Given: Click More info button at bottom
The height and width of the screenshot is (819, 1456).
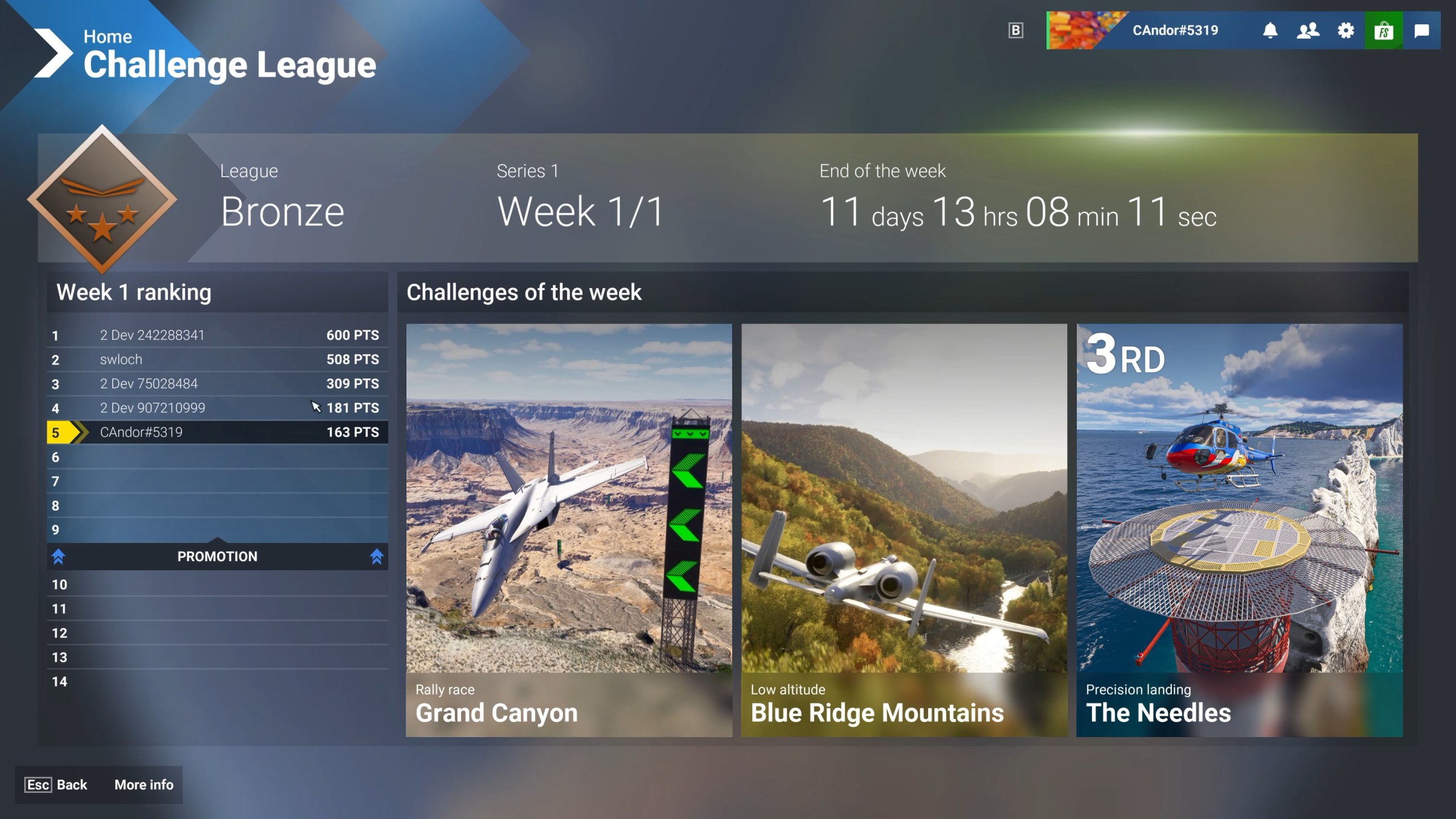Looking at the screenshot, I should coord(144,784).
